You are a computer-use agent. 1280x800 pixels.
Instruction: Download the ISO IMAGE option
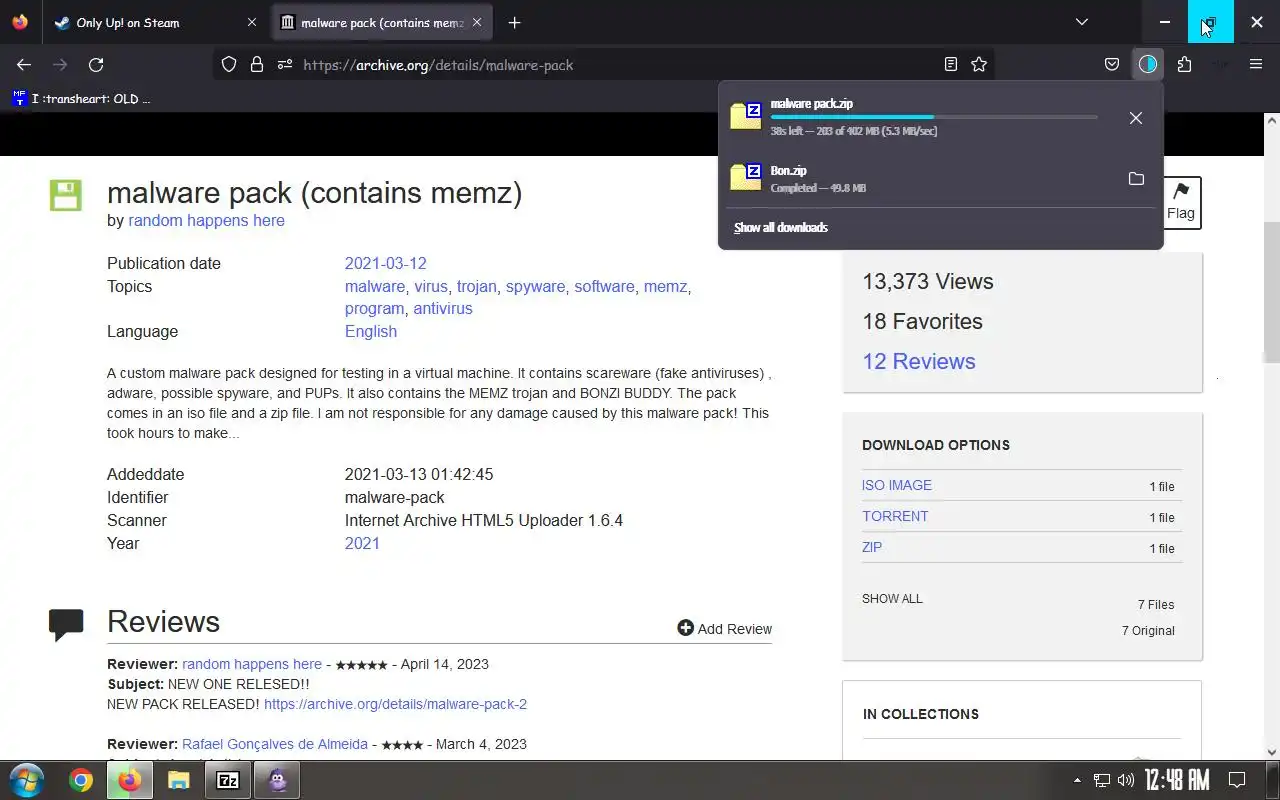pos(897,485)
